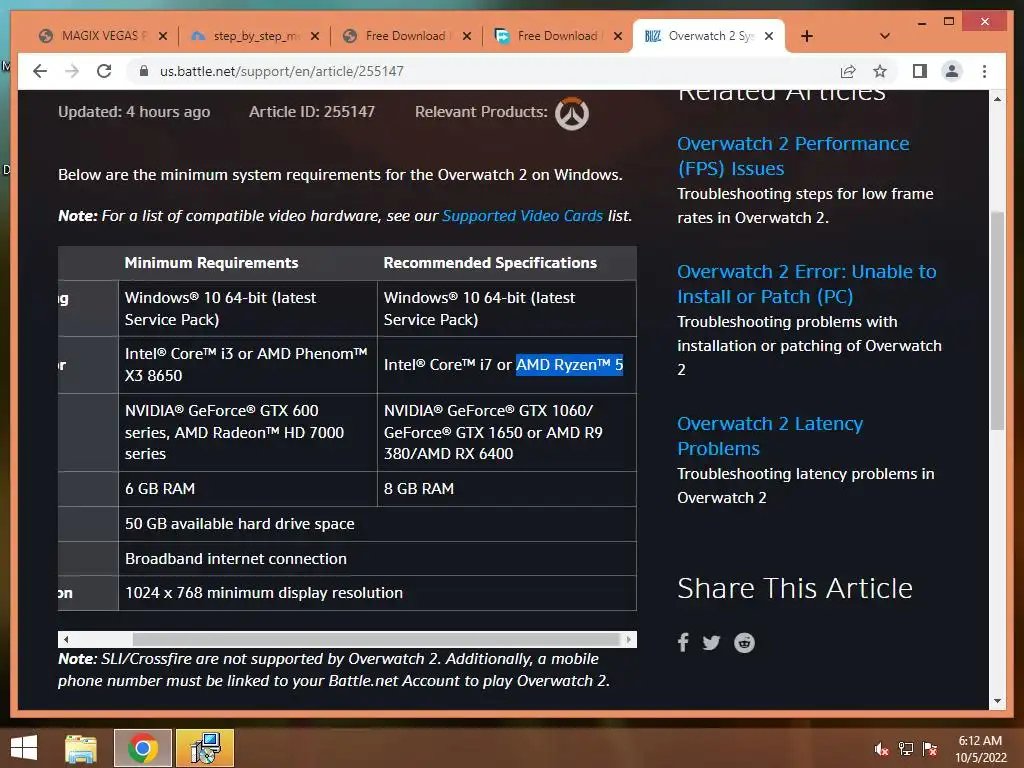Click the address bar URL

pos(281,71)
